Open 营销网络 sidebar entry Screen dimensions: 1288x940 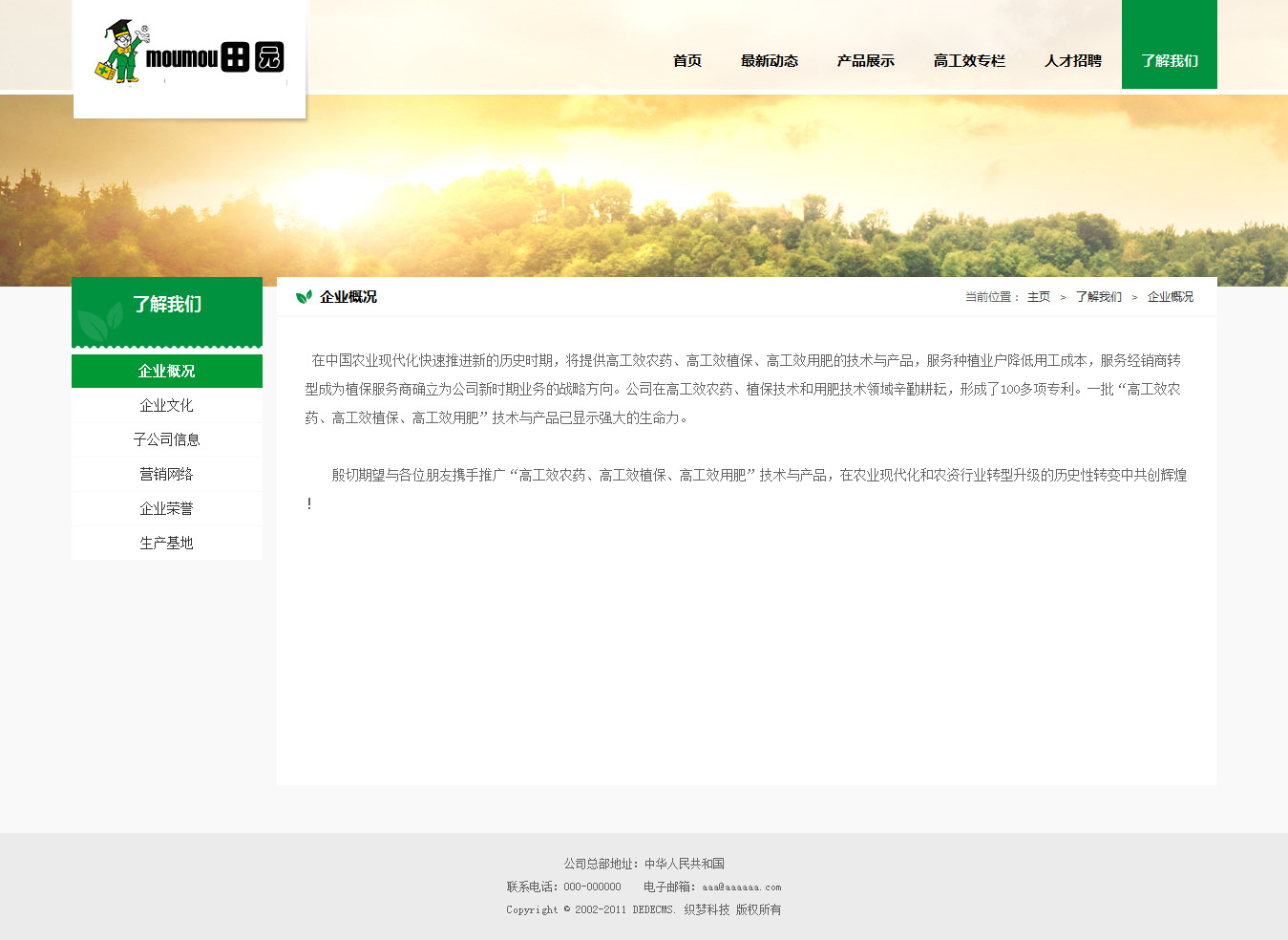click(167, 474)
